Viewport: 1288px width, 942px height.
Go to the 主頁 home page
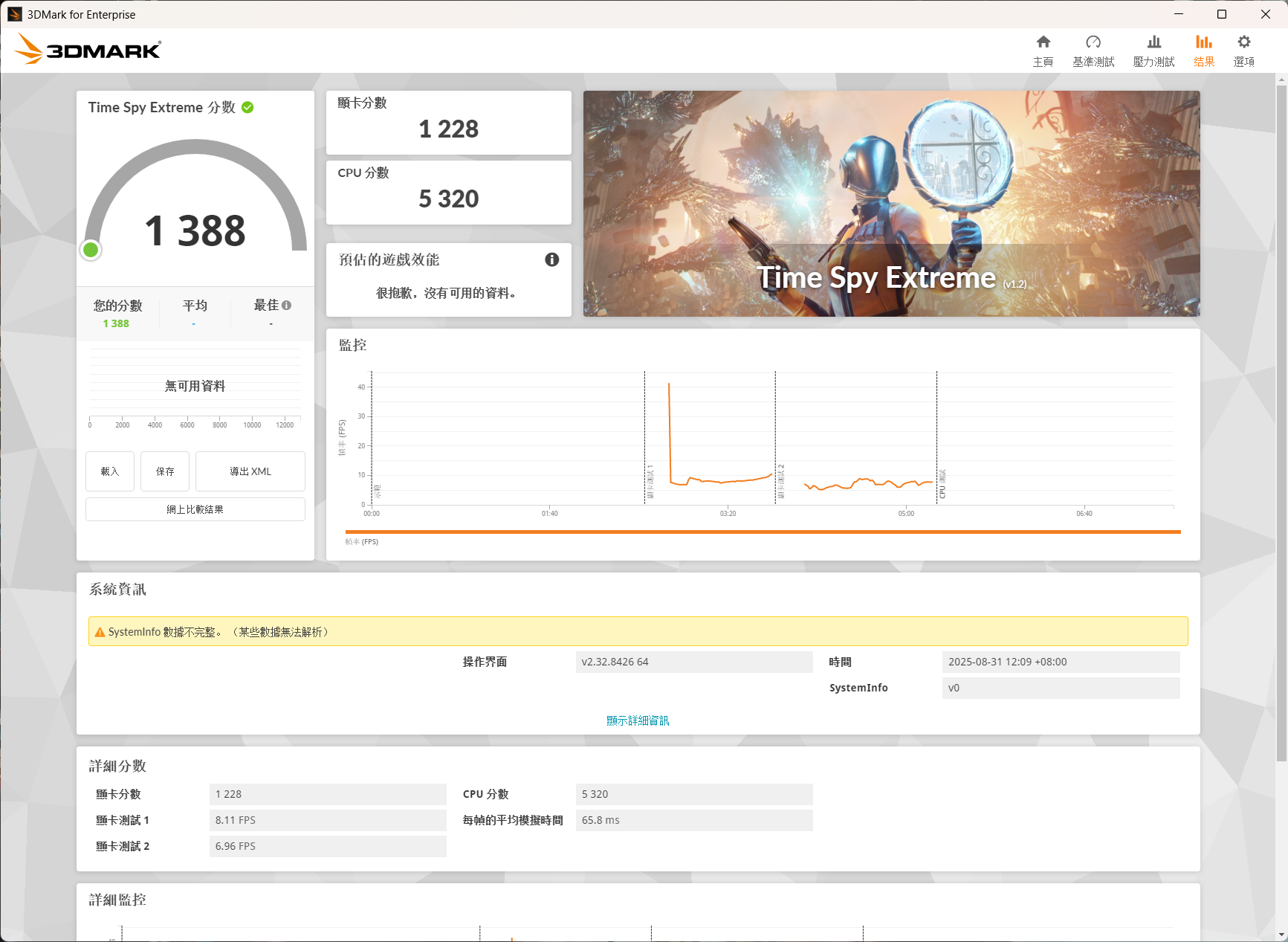click(1043, 51)
